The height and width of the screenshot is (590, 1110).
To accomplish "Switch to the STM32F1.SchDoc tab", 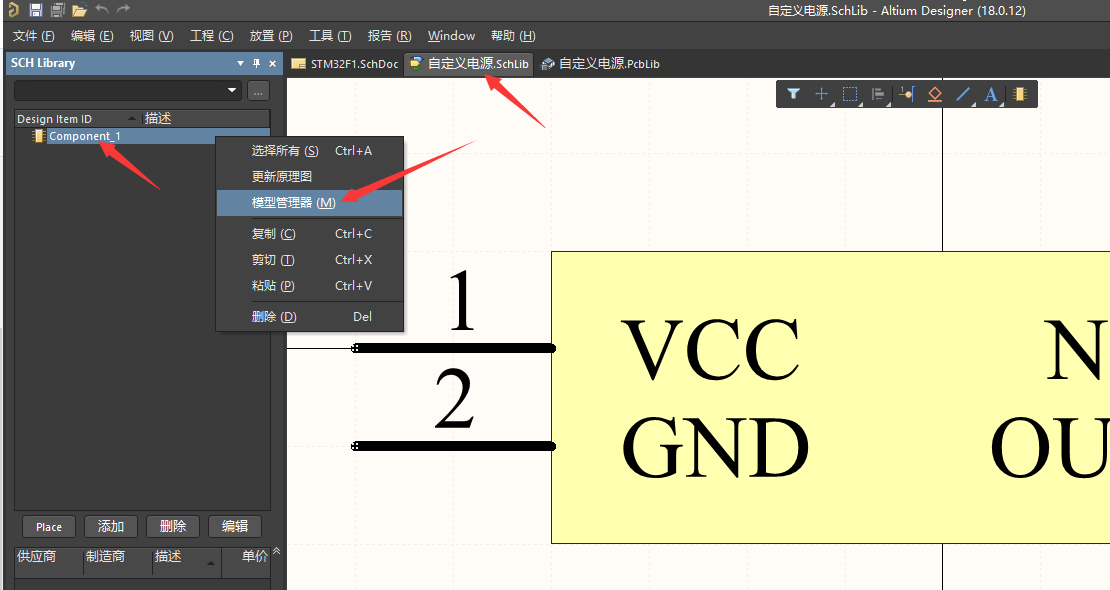I will pyautogui.click(x=345, y=64).
